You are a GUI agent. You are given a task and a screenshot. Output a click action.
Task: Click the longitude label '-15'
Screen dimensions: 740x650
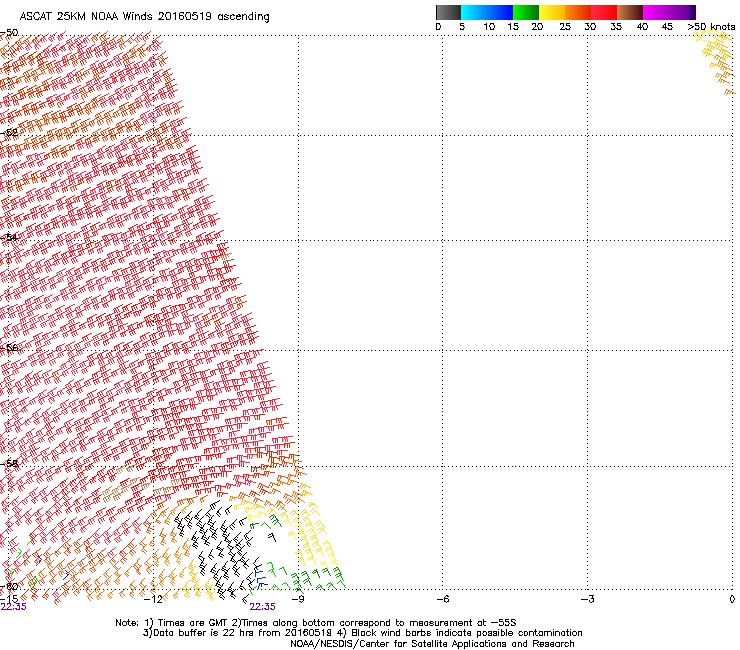pyautogui.click(x=9, y=599)
